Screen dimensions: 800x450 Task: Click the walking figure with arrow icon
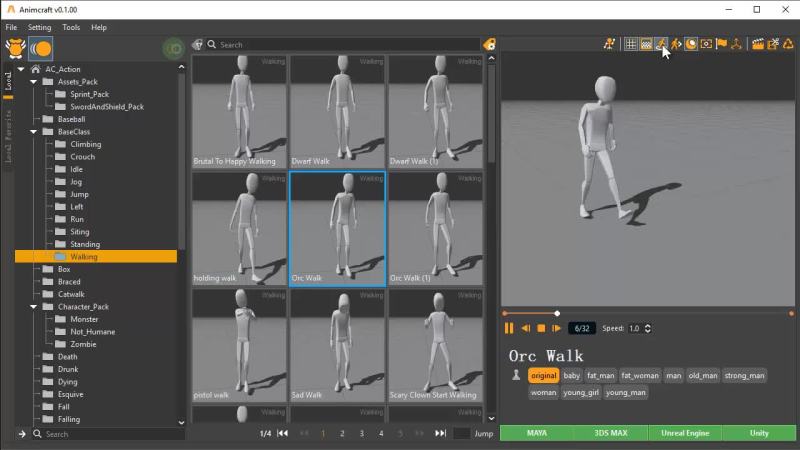click(676, 44)
